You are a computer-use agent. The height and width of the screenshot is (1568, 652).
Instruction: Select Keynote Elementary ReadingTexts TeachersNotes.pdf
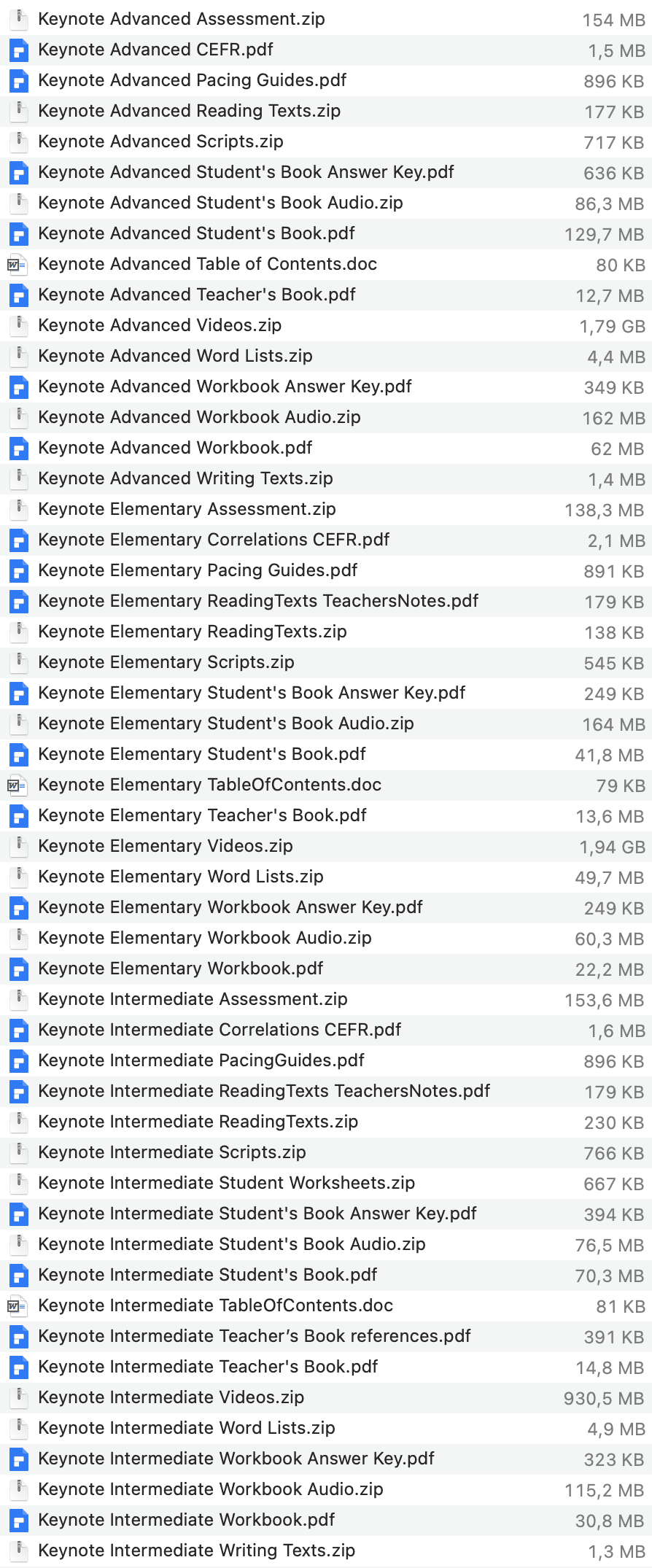pyautogui.click(x=258, y=601)
